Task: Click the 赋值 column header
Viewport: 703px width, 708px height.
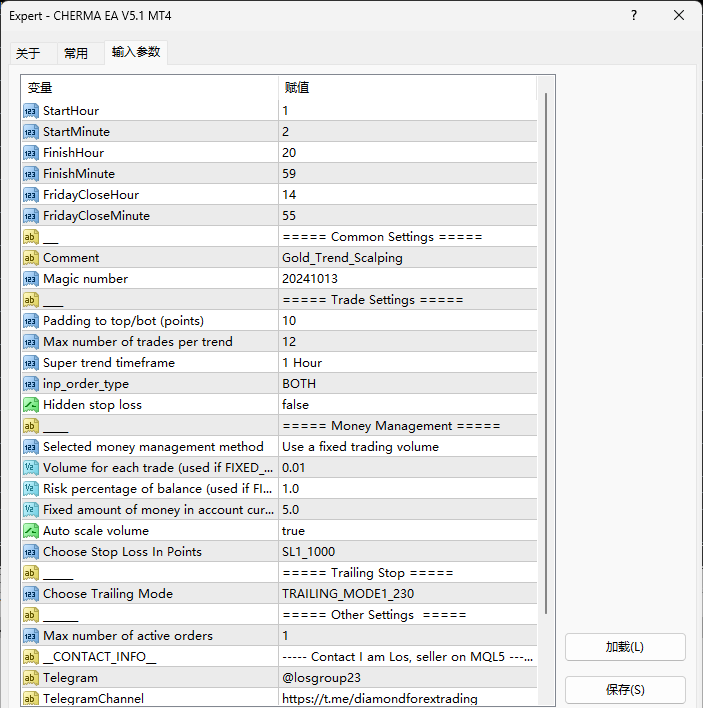Action: point(408,88)
